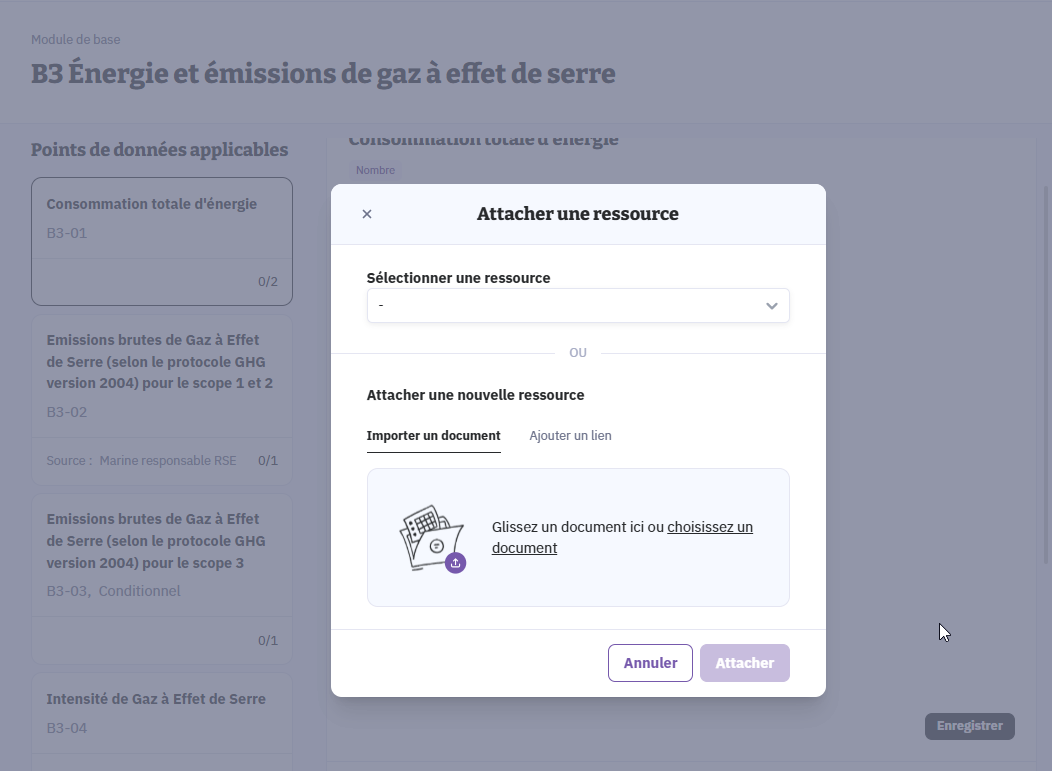Screen dimensions: 1052x771
Task: Click Source: Marine responsable RSE text
Action: (141, 461)
